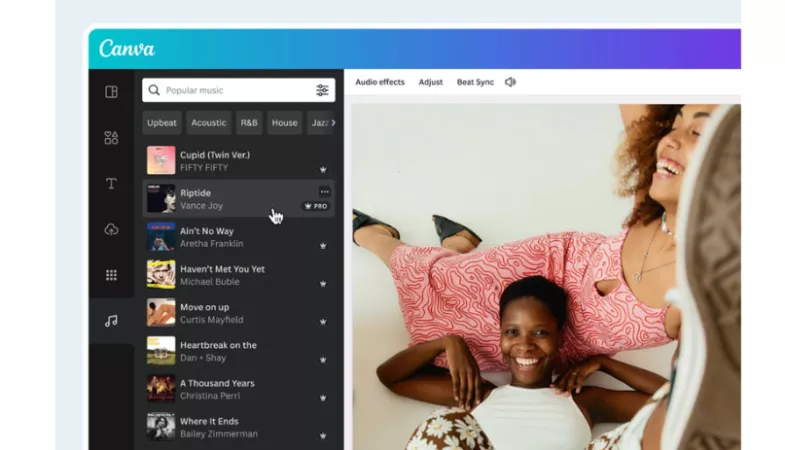
Task: Click the Where It Ends title
Action: coord(209,421)
